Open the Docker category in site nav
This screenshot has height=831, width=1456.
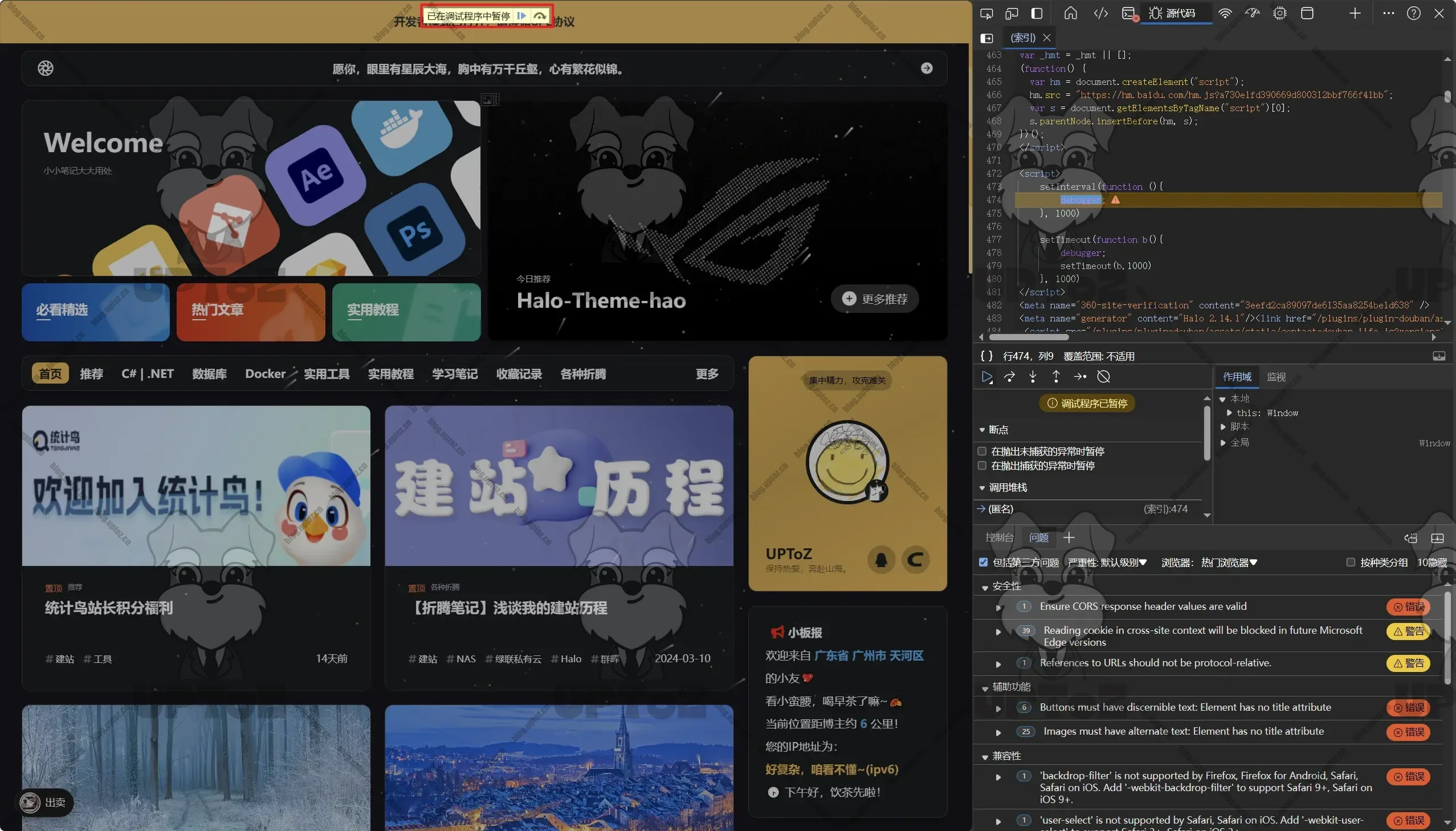point(266,374)
